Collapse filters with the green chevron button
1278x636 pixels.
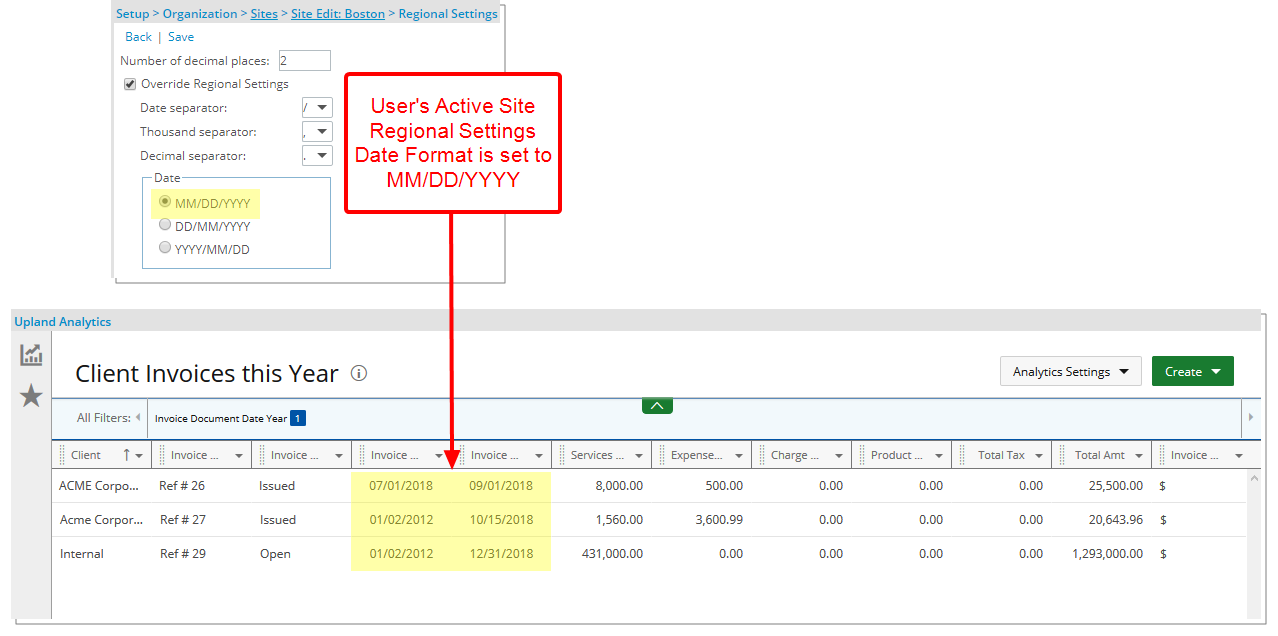pos(657,405)
